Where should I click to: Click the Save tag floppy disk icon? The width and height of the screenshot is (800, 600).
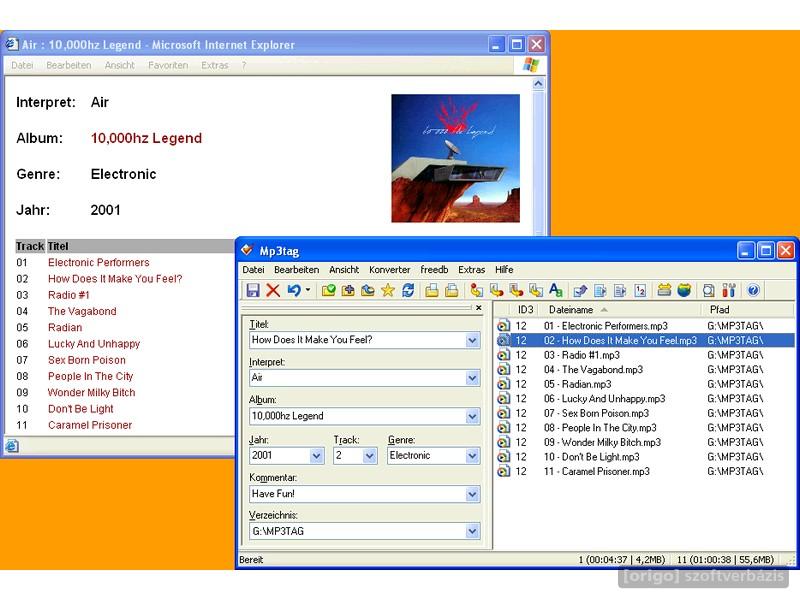(x=253, y=290)
